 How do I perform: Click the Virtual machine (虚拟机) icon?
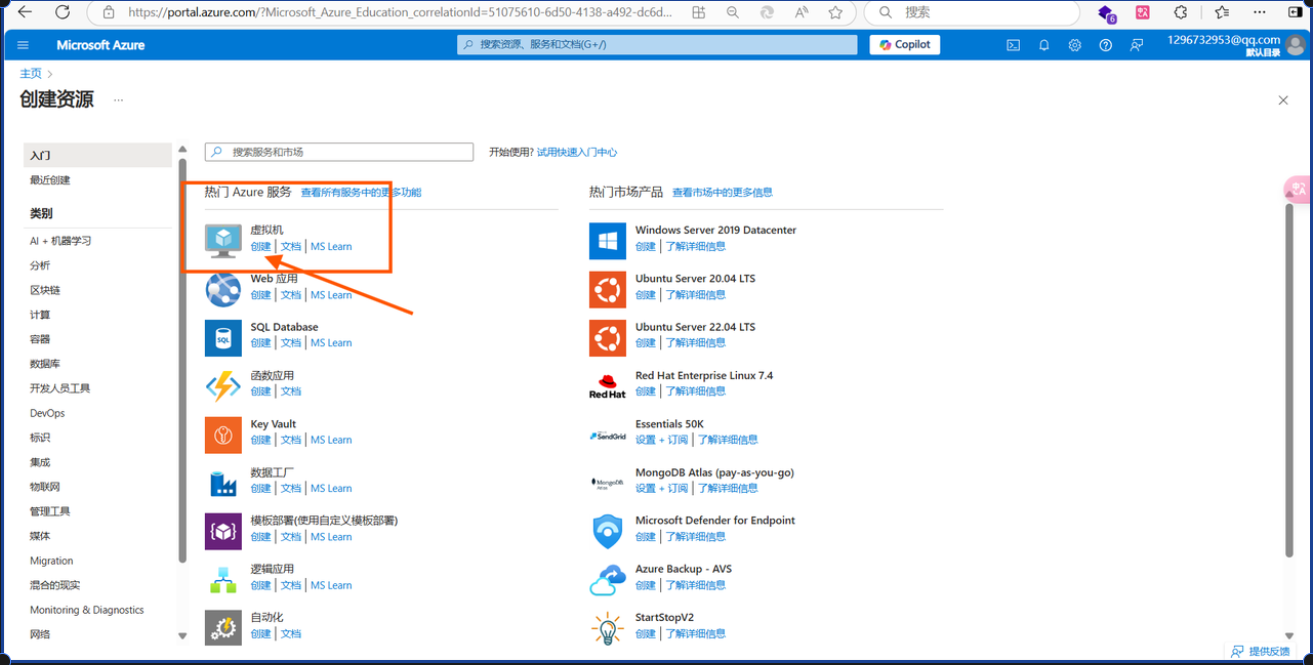[223, 240]
